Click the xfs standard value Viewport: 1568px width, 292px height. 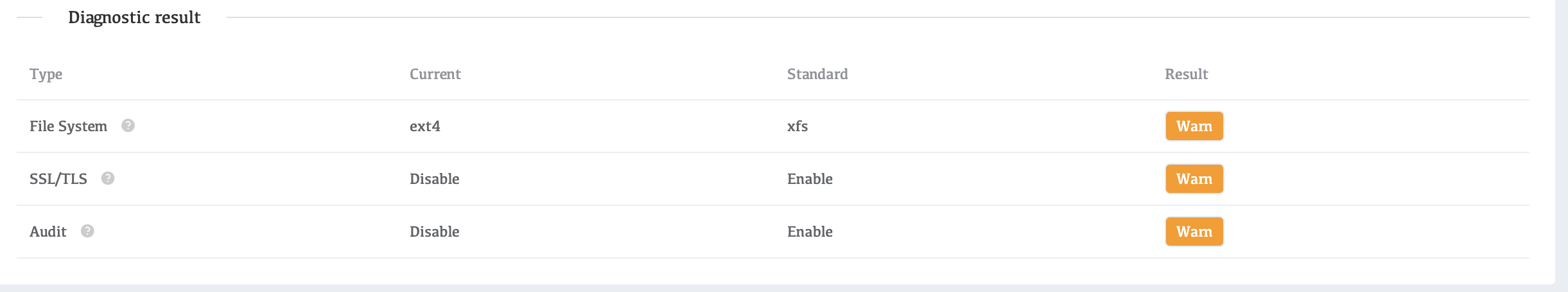pyautogui.click(x=797, y=126)
